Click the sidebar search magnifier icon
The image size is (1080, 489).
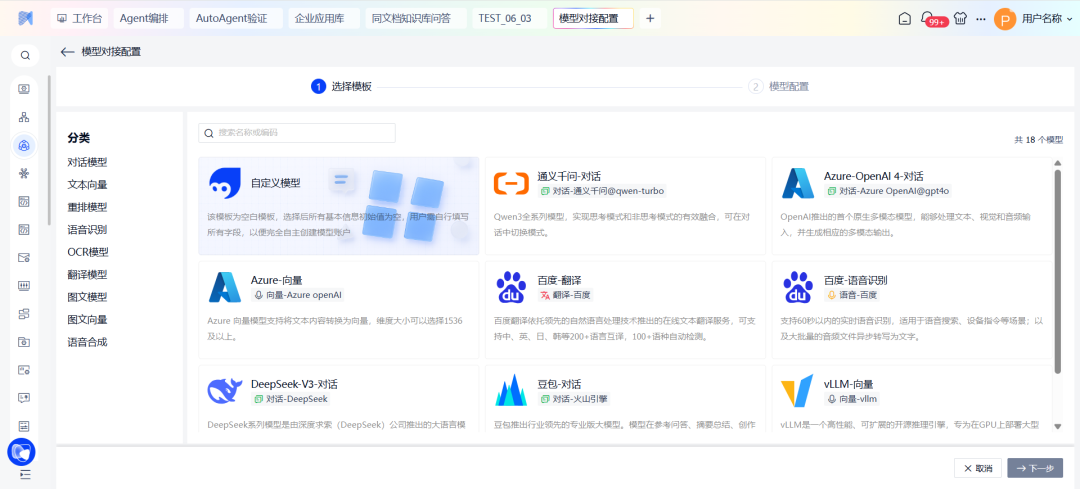tap(25, 56)
